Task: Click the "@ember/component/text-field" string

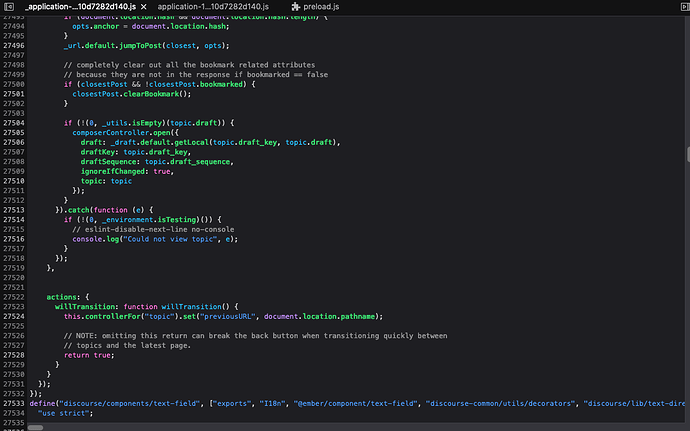Action: (356, 404)
